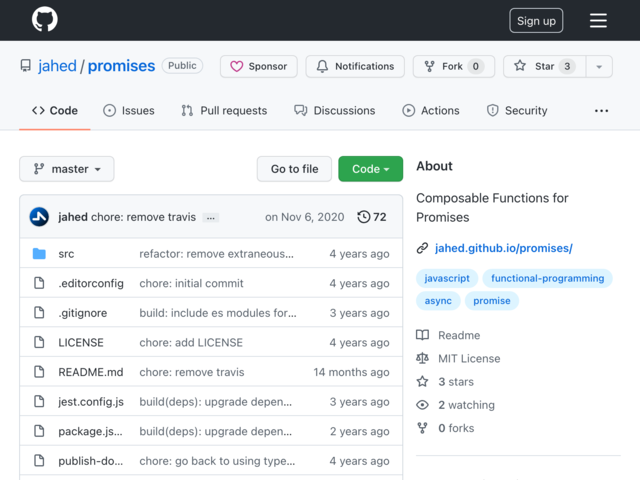Viewport: 640px width, 480px height.
Task: Open the .editorconfig file
Action: pos(91,283)
